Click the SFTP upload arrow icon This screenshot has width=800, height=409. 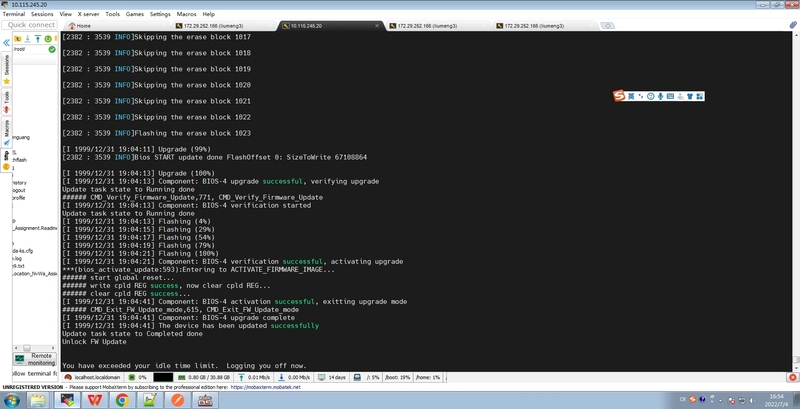(x=38, y=39)
